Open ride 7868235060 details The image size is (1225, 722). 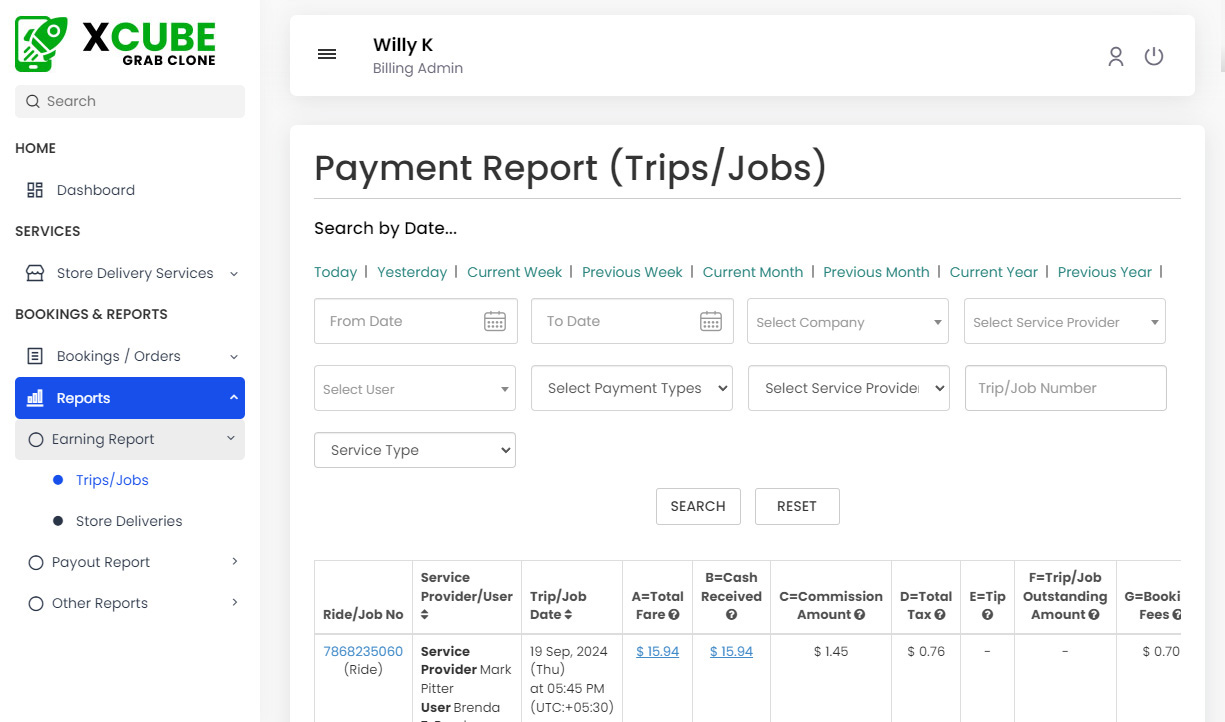click(361, 650)
